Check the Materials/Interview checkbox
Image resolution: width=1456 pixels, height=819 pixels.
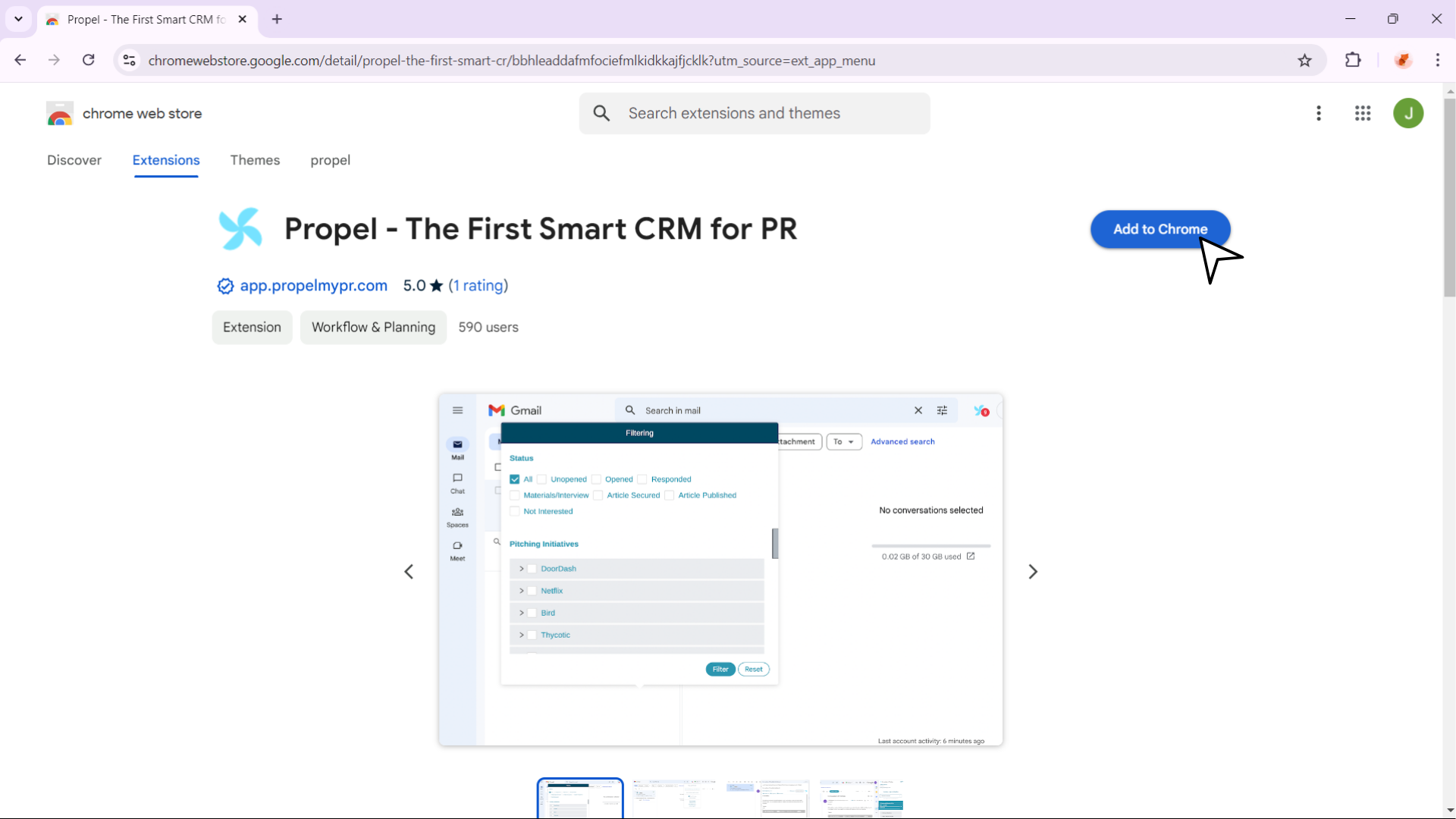click(x=515, y=495)
